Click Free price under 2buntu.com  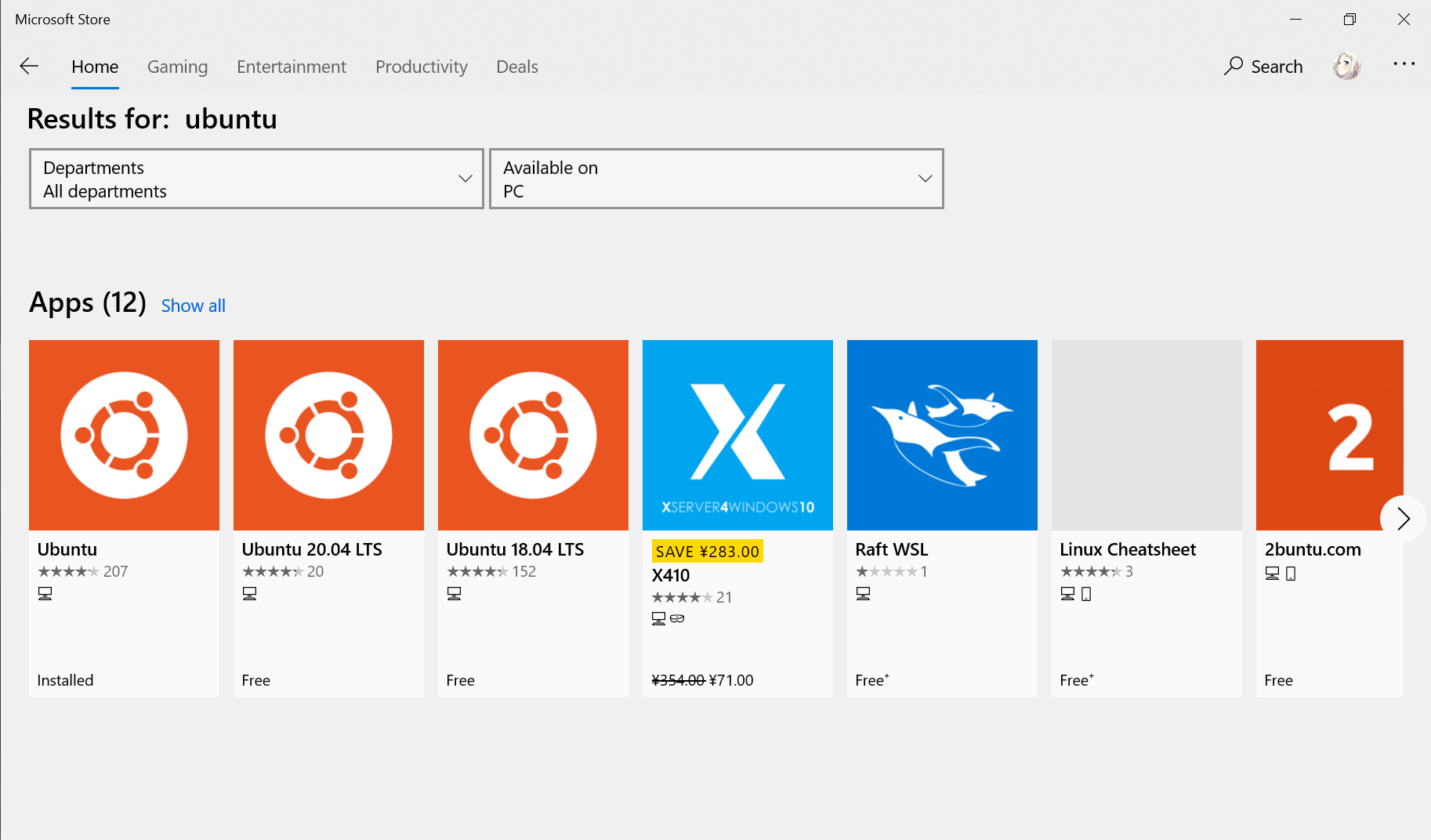tap(1279, 680)
